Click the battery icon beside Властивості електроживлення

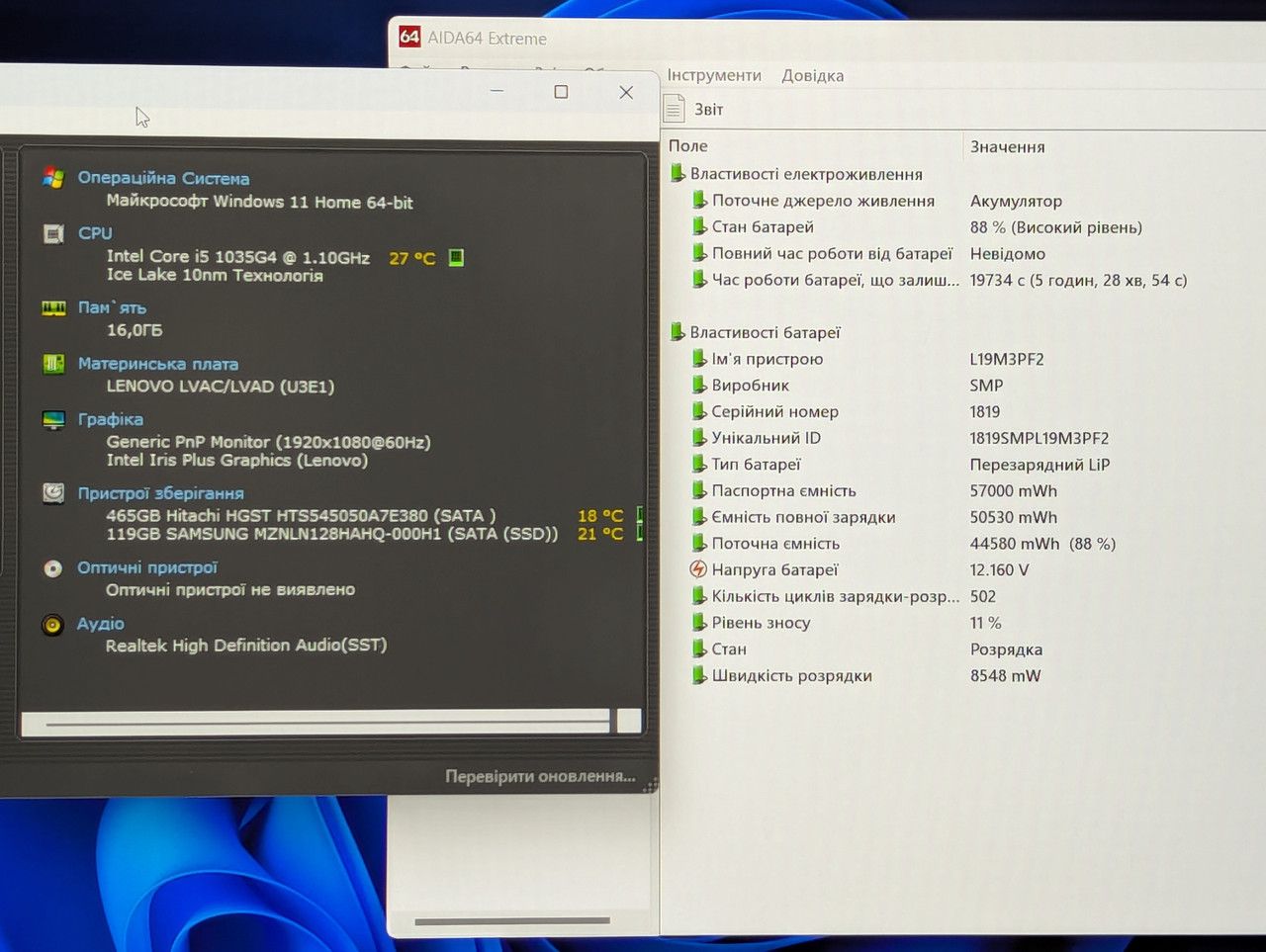click(x=678, y=174)
